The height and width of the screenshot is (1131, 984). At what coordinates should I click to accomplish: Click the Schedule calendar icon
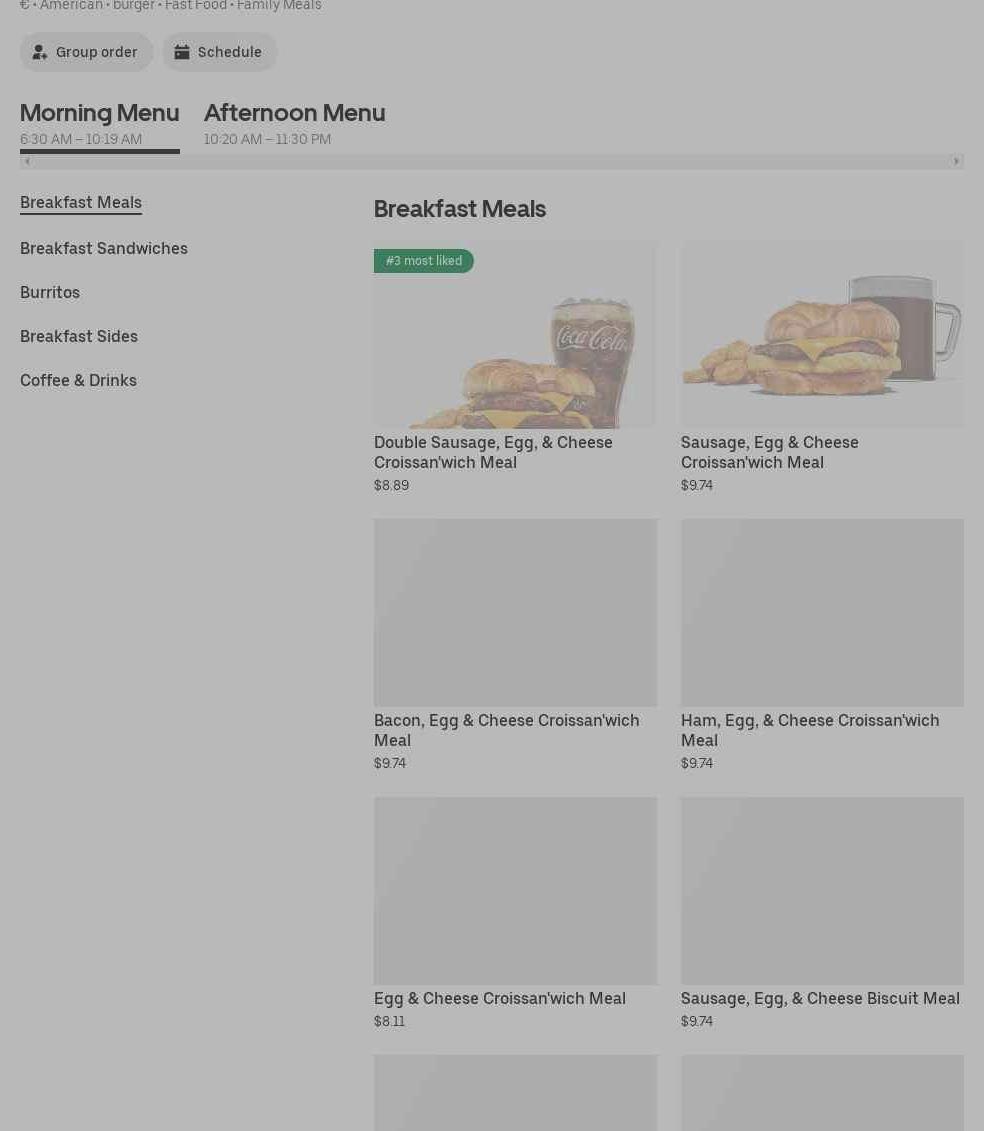click(182, 52)
